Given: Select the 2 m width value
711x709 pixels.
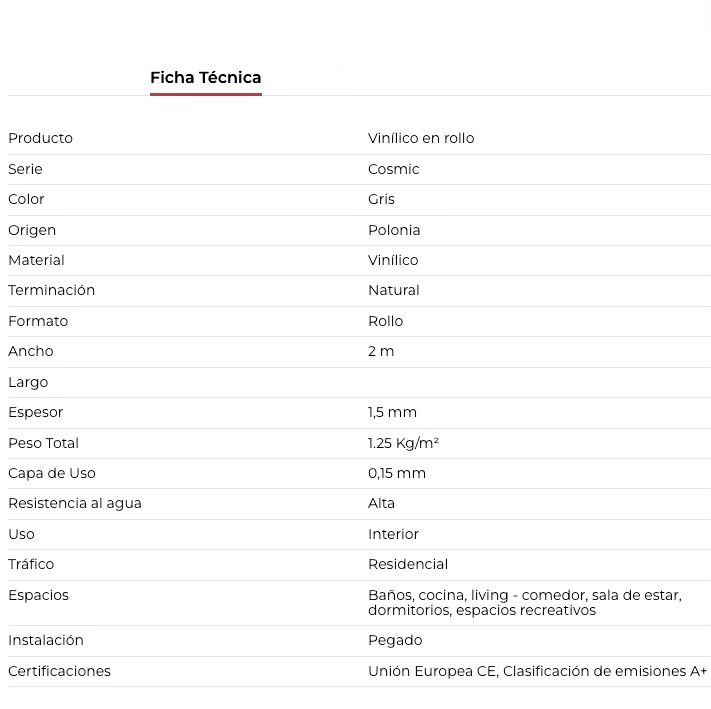Looking at the screenshot, I should [381, 351].
